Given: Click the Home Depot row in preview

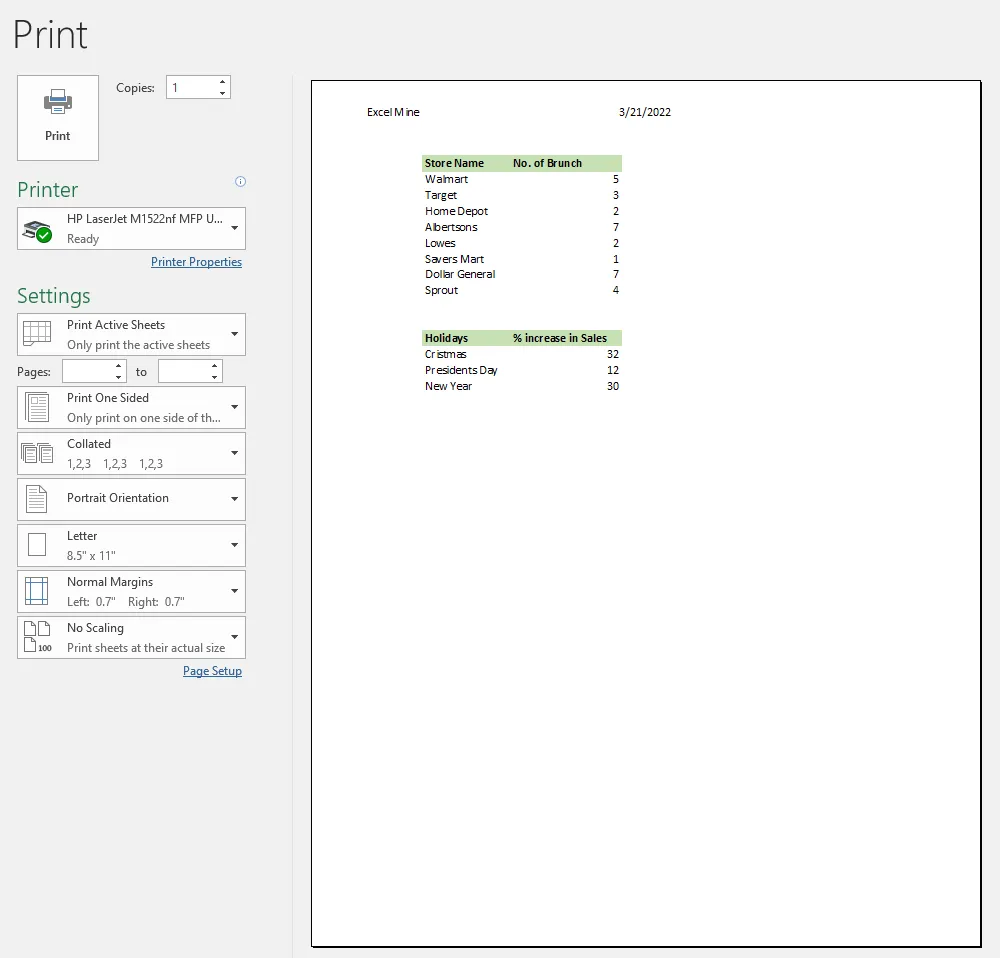Looking at the screenshot, I should (522, 211).
